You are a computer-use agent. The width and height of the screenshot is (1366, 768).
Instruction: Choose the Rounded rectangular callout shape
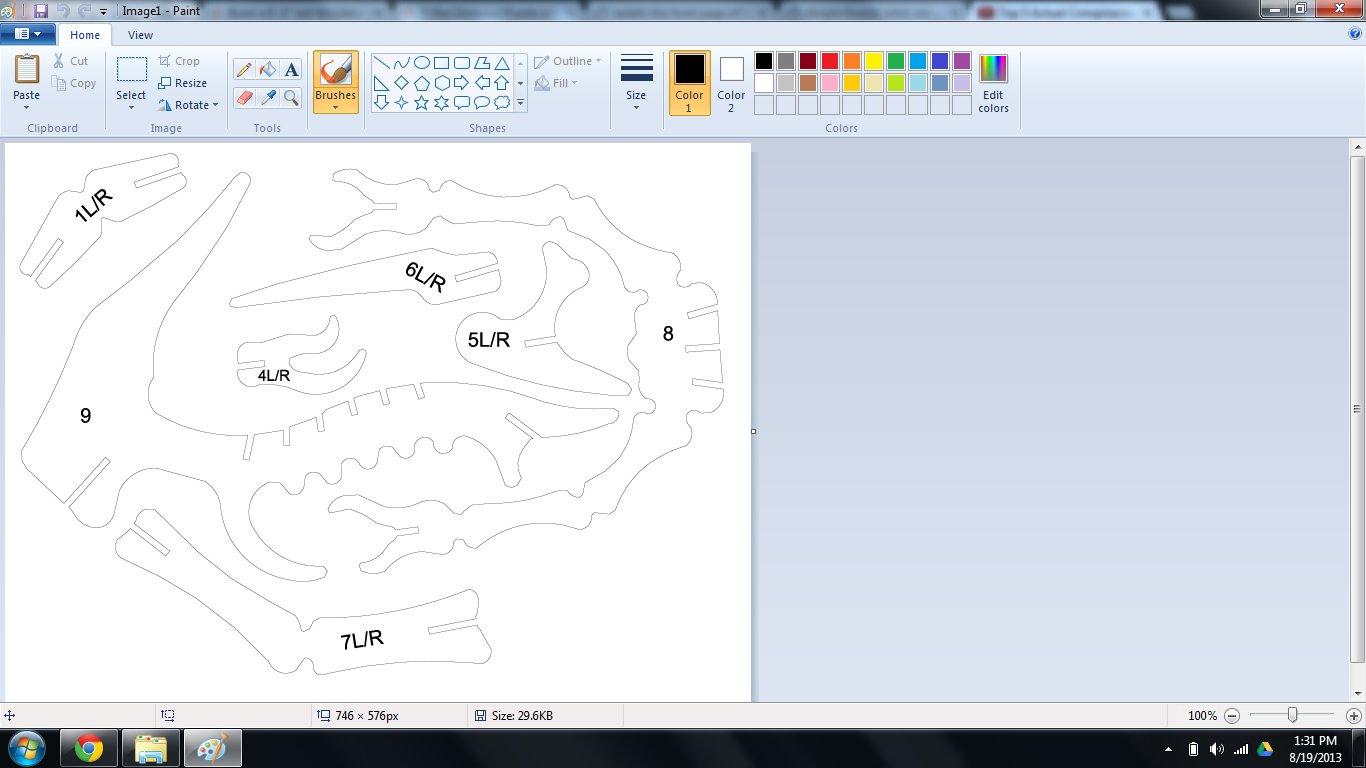461,102
